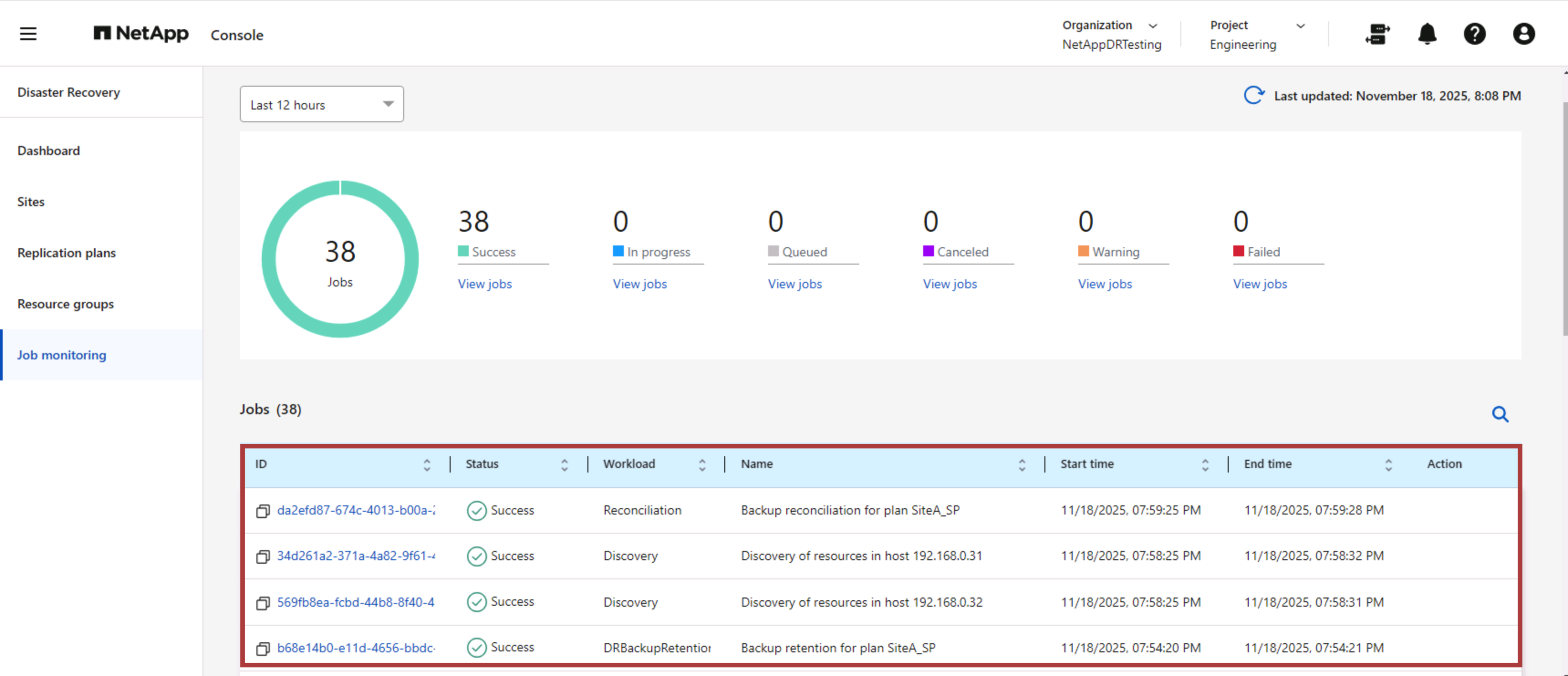Click View jobs under the Success count

(484, 284)
